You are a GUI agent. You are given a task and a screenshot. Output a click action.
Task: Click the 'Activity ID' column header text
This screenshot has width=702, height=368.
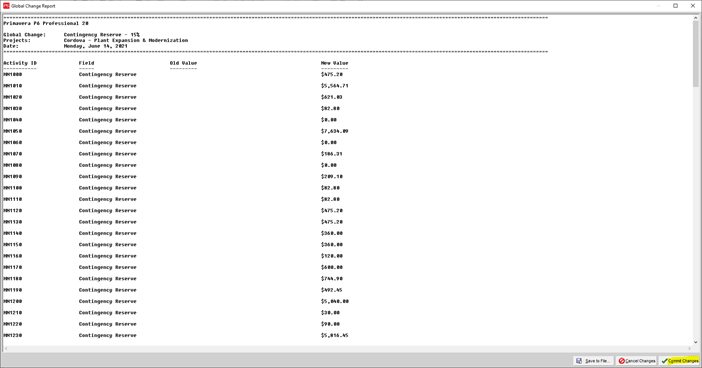pyautogui.click(x=20, y=63)
